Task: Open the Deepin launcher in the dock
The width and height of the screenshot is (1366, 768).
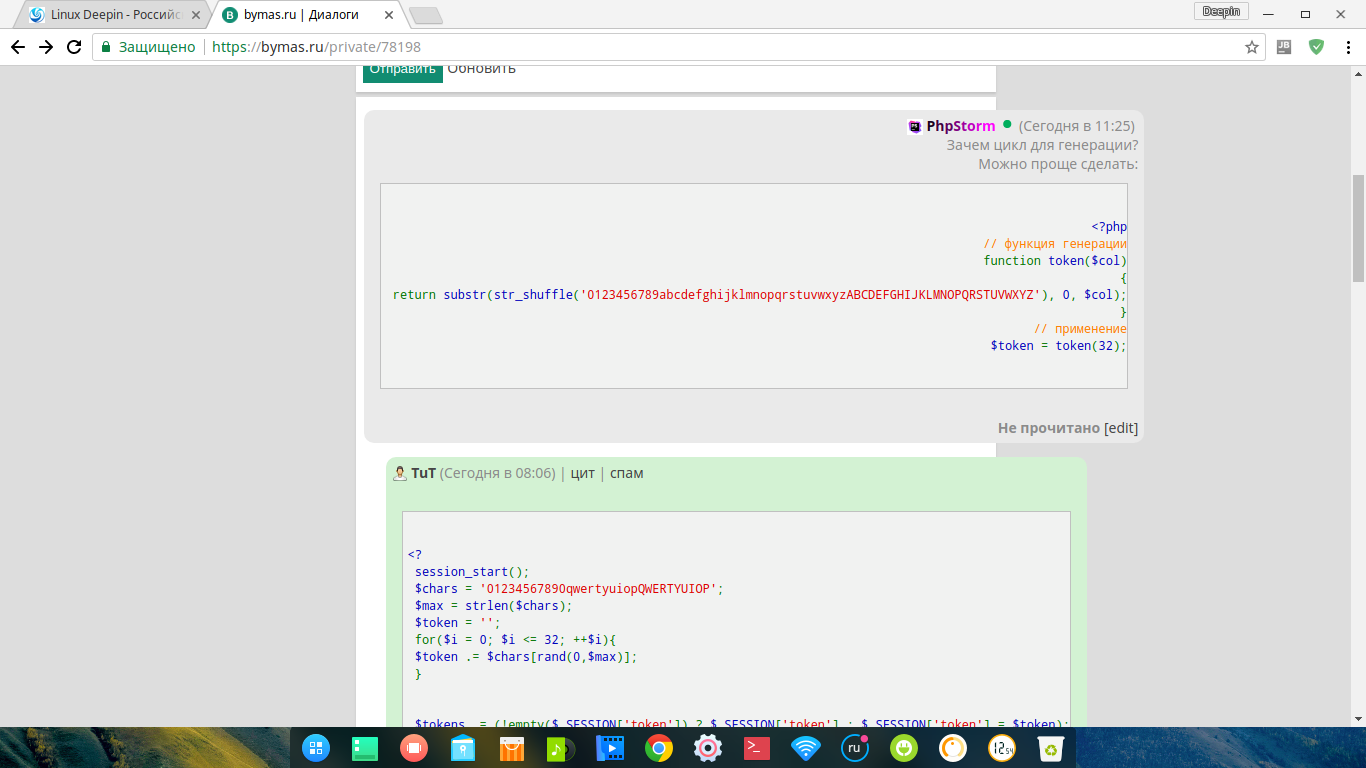Action: coord(316,748)
